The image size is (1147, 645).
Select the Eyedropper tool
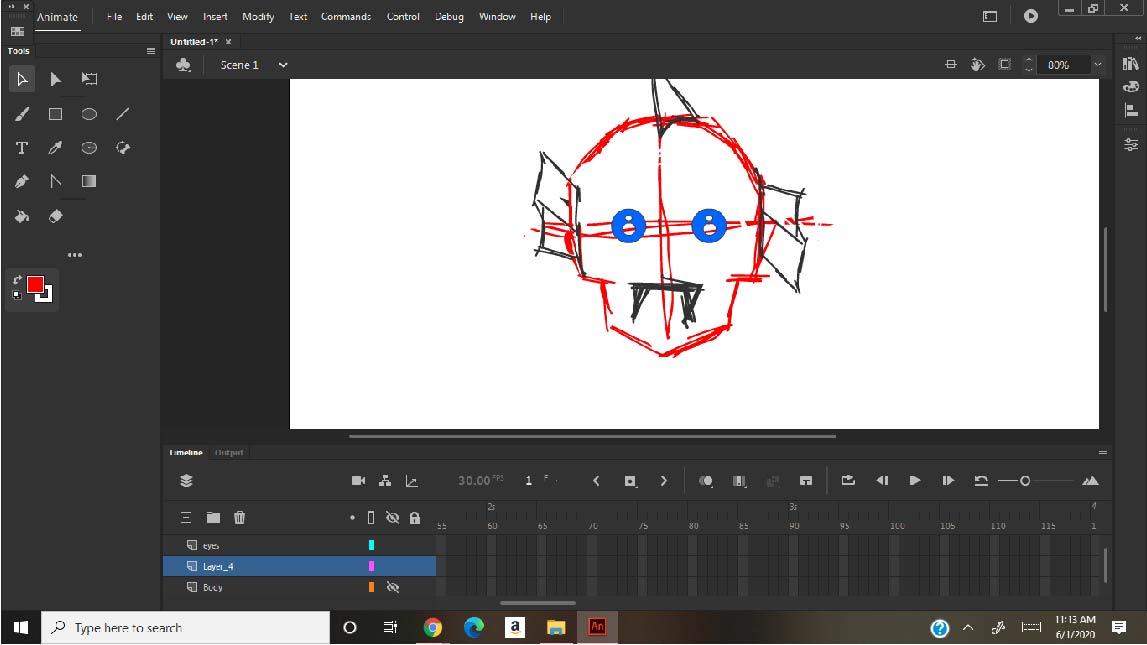pyautogui.click(x=56, y=148)
